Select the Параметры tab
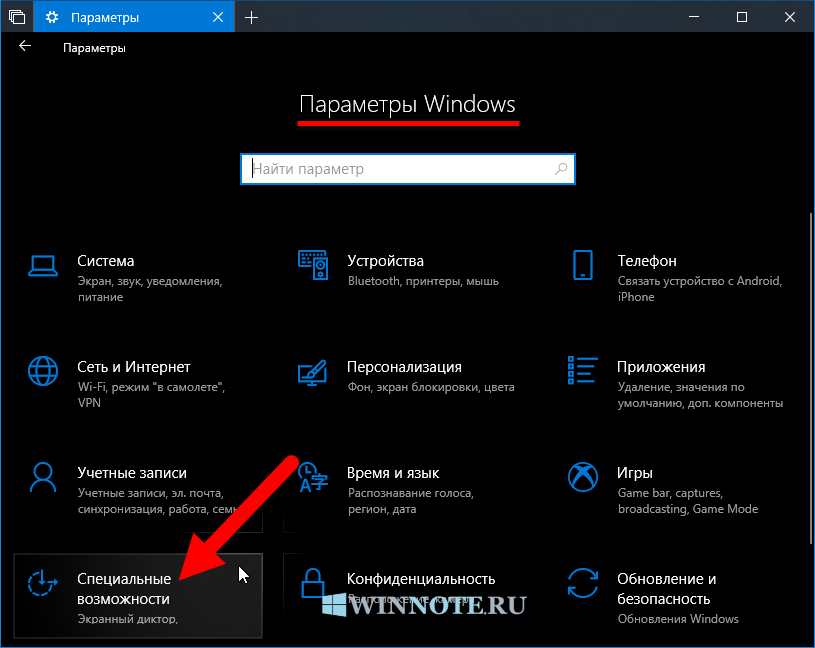This screenshot has height=648, width=815. [134, 17]
